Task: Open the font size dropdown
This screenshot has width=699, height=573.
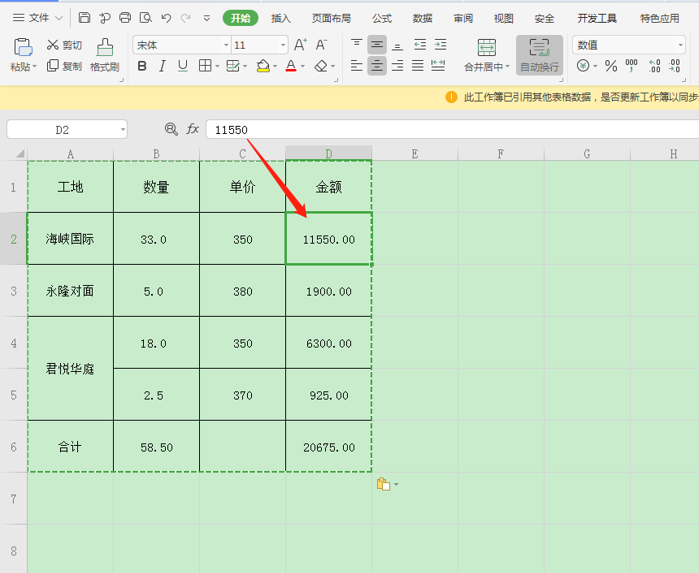Action: coord(283,45)
